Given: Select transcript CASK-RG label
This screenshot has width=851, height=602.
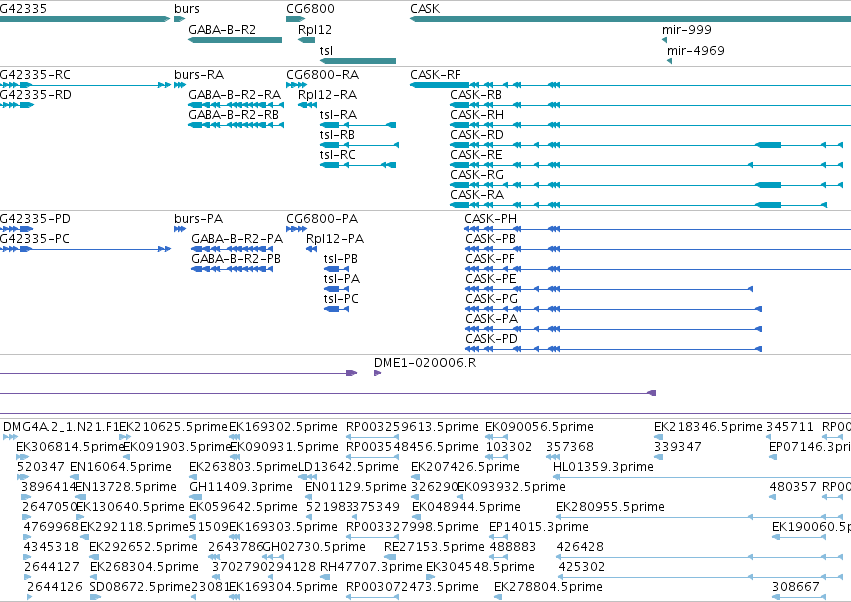Looking at the screenshot, I should [x=477, y=175].
